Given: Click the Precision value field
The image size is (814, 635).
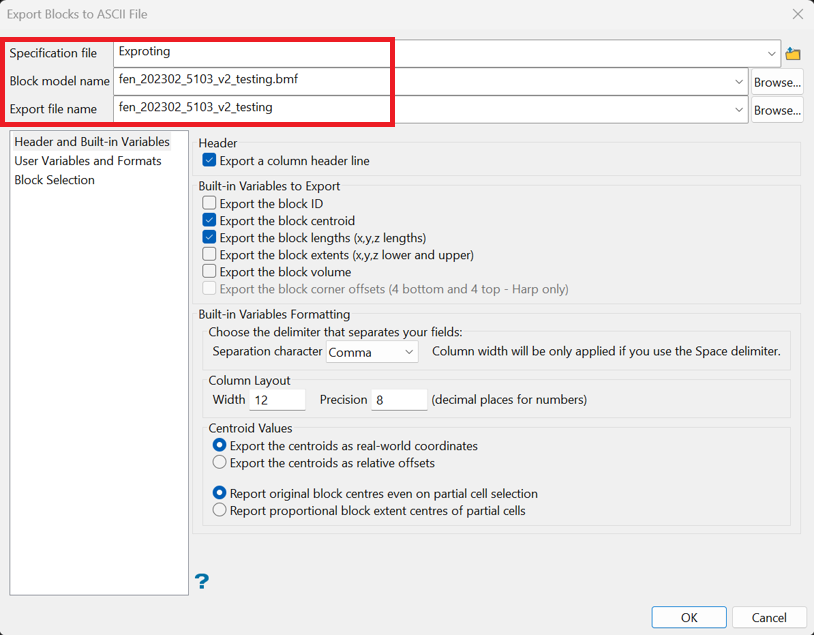Looking at the screenshot, I should 397,399.
